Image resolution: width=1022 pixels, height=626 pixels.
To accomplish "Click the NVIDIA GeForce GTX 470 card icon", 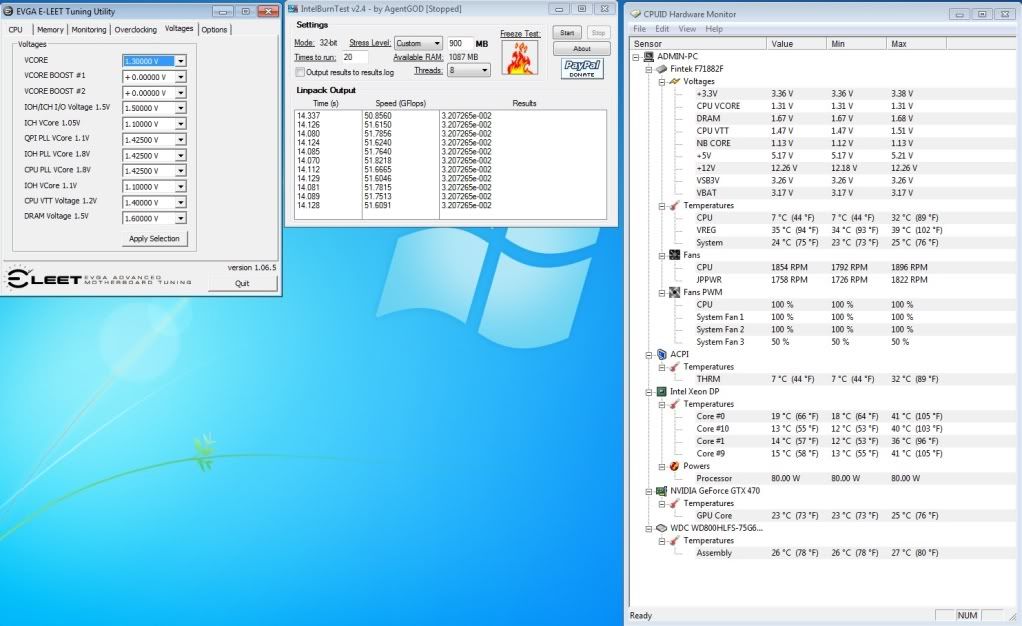I will coord(662,491).
